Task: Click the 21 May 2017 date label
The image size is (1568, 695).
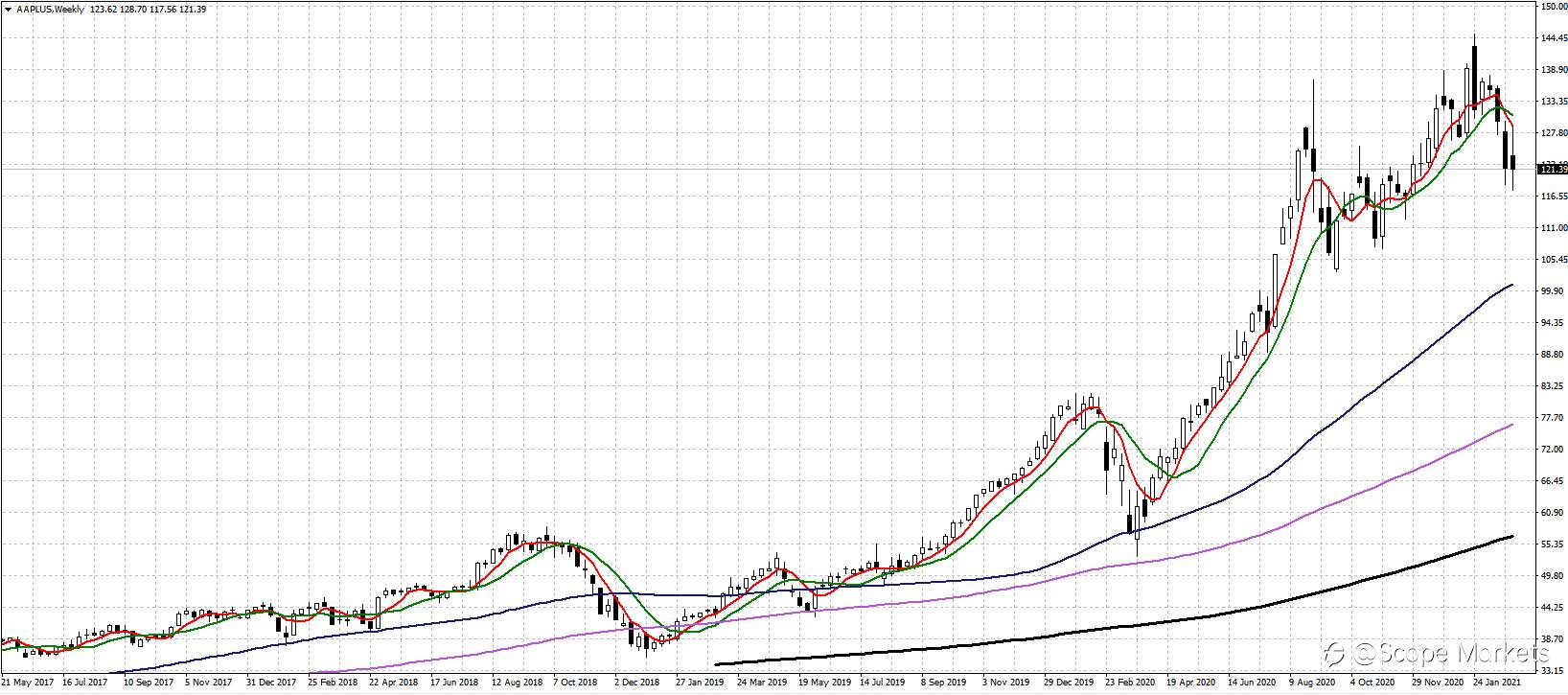Action: (x=27, y=683)
